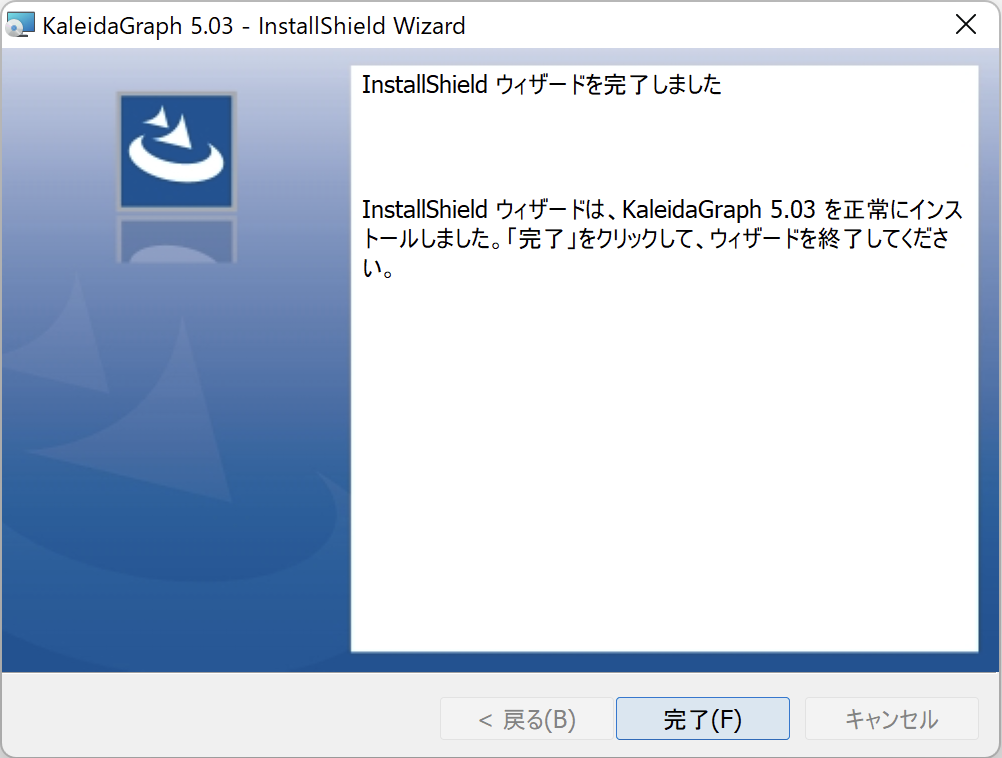Close the InstallShield Wizard window
1002x758 pixels.
coord(965,26)
